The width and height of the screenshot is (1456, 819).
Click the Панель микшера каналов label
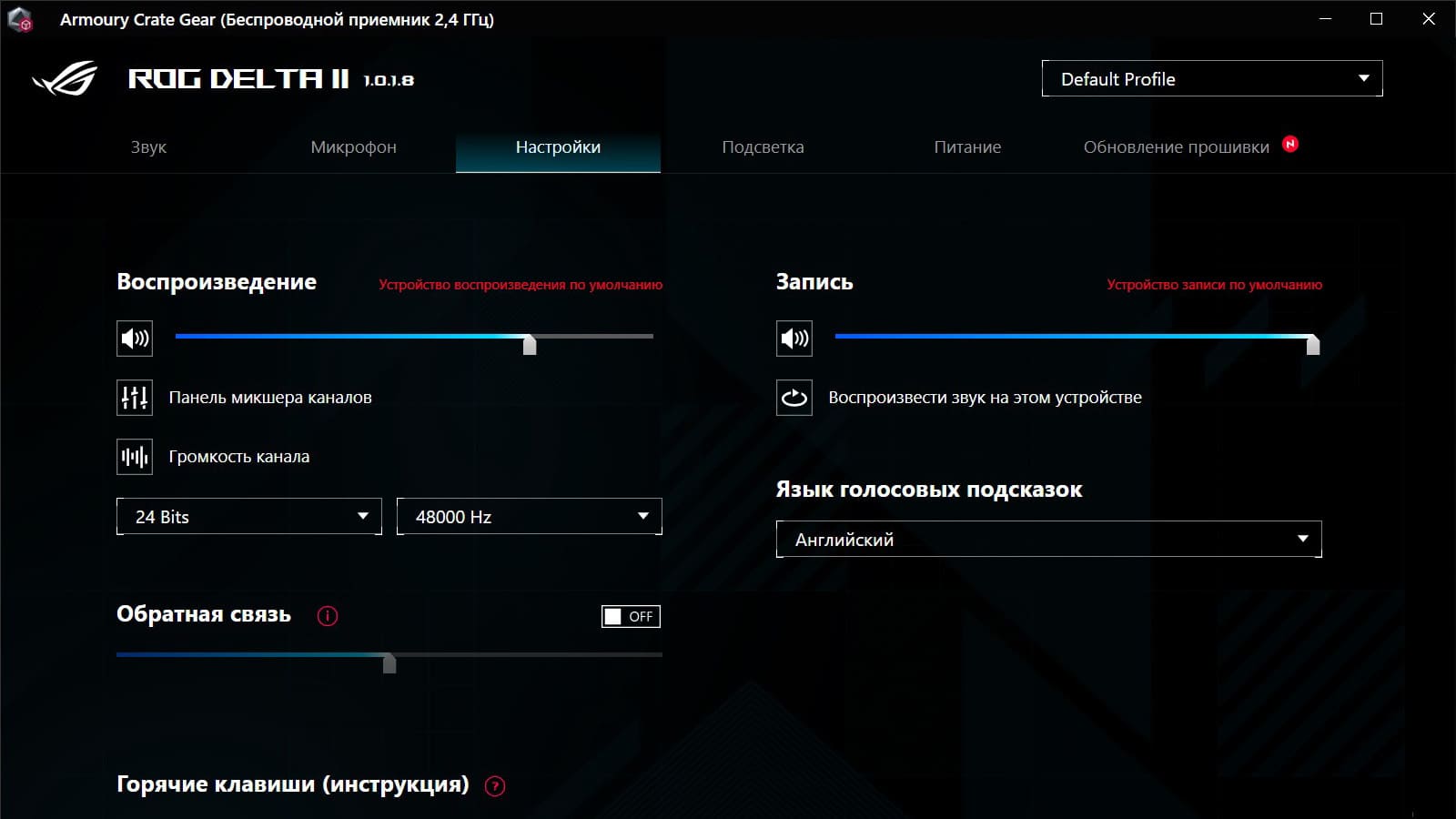coord(270,398)
